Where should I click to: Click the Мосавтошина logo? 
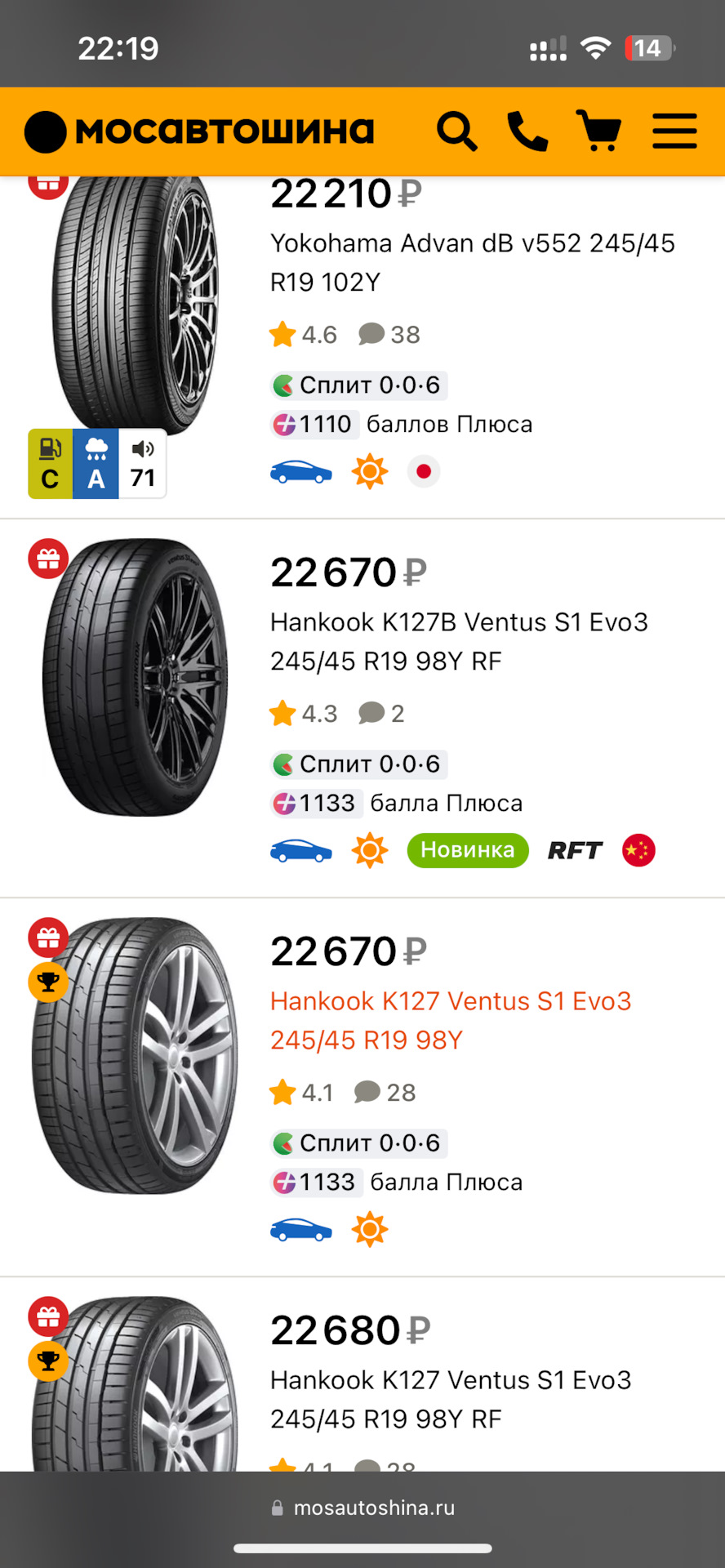click(x=200, y=131)
